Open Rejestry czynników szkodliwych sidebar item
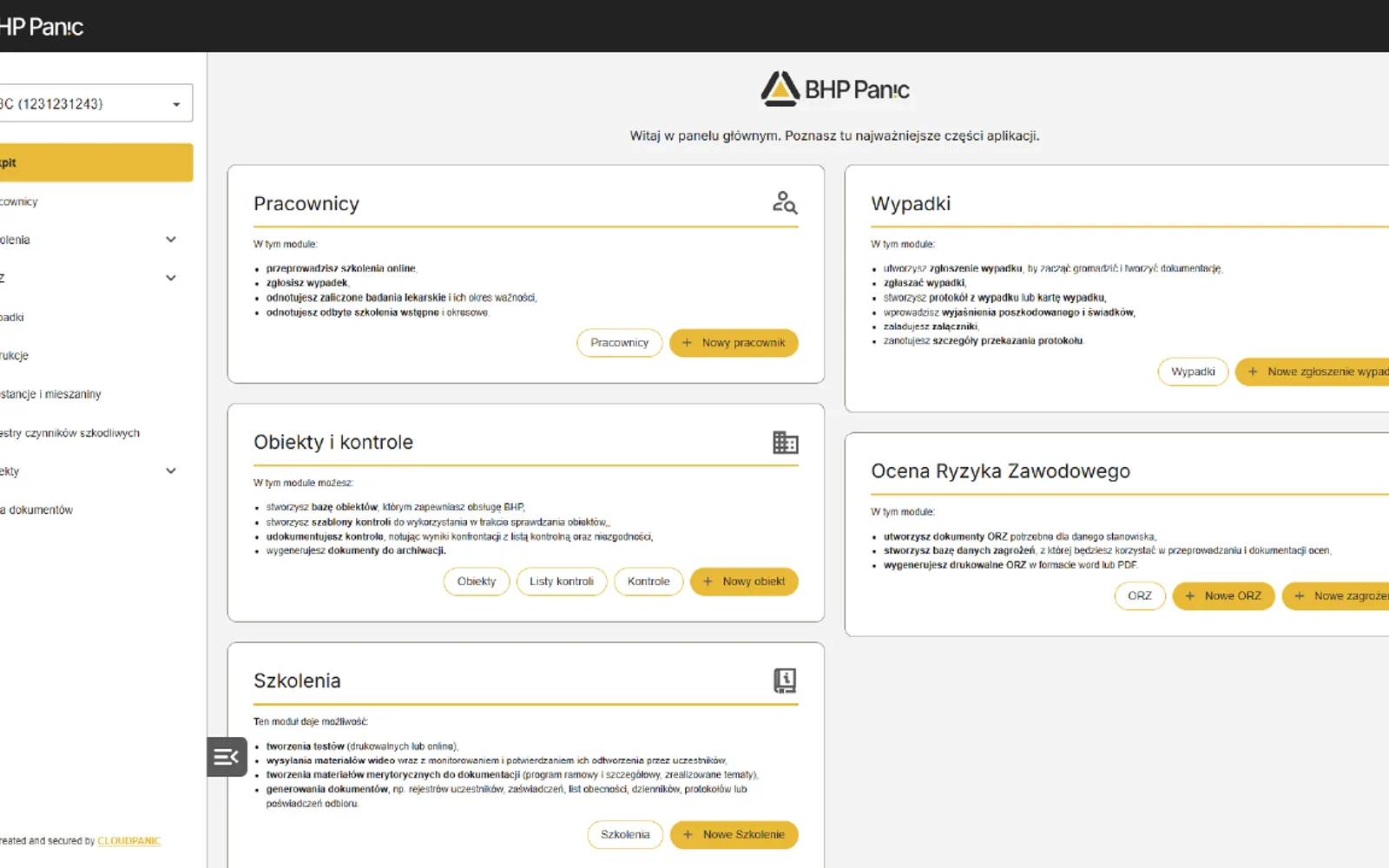This screenshot has height=868, width=1389. pos(95,433)
